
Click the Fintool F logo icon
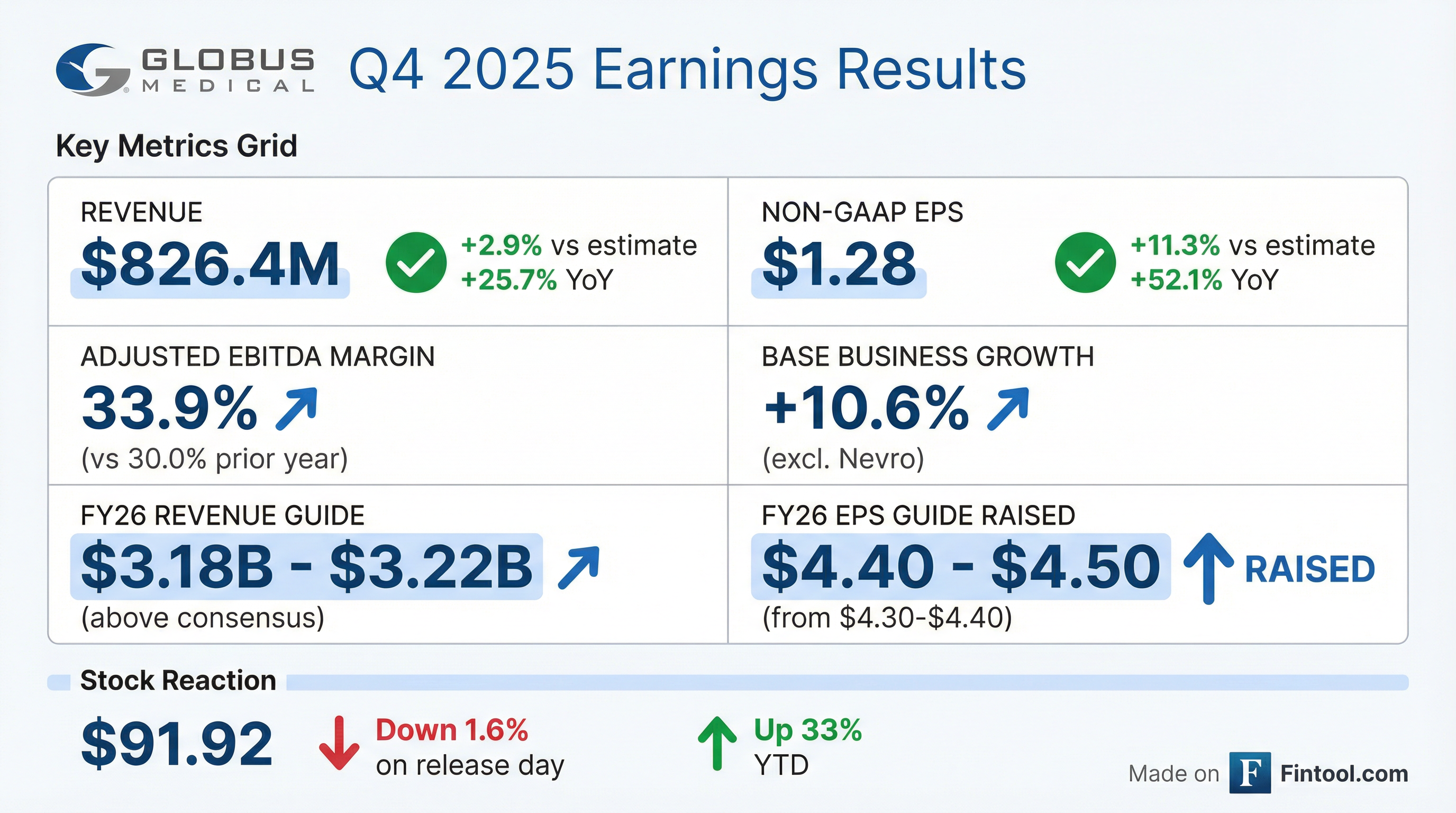pos(1250,773)
